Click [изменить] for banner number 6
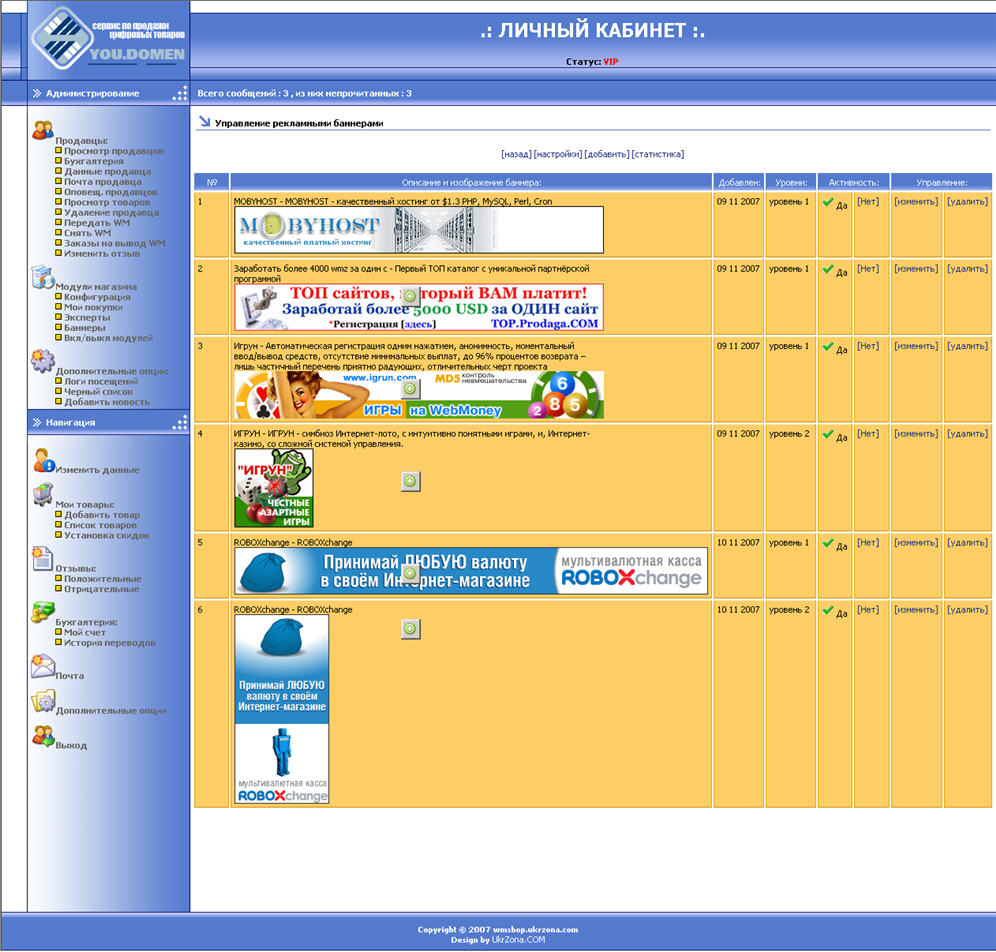 tap(916, 610)
